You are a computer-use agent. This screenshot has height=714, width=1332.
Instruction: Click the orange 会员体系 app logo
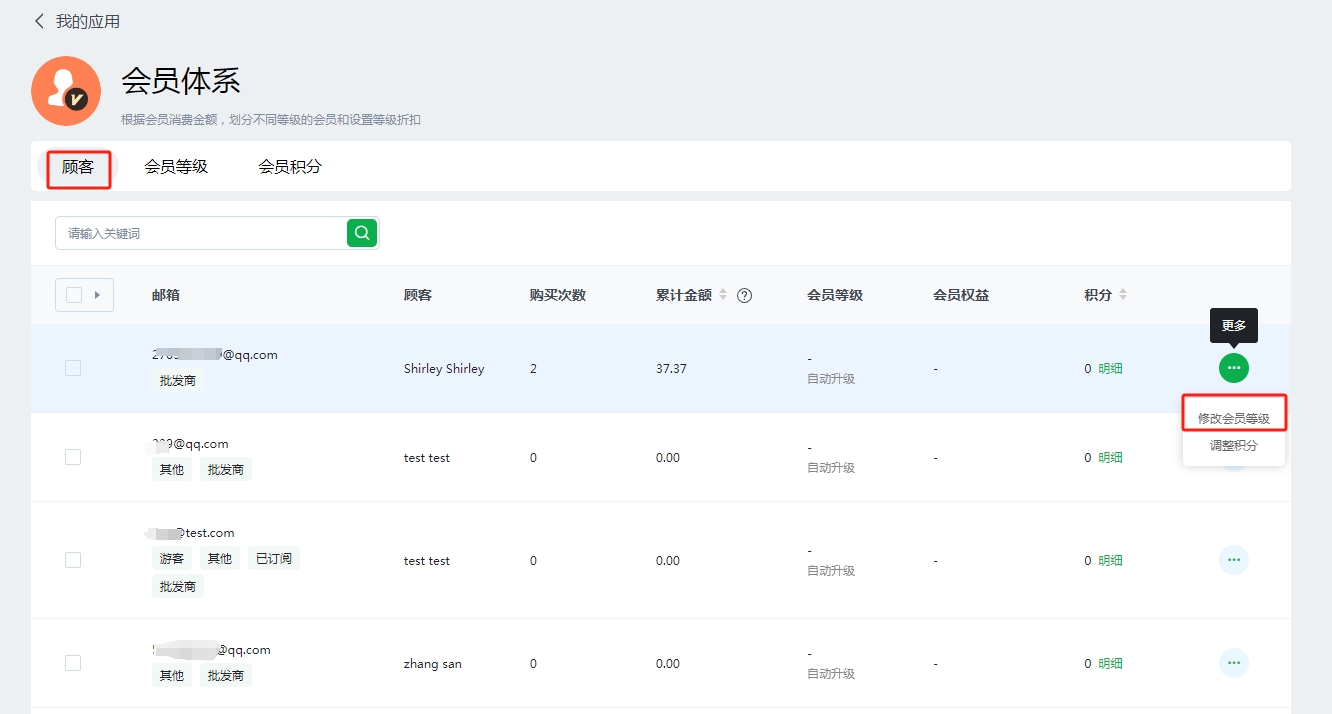click(66, 91)
